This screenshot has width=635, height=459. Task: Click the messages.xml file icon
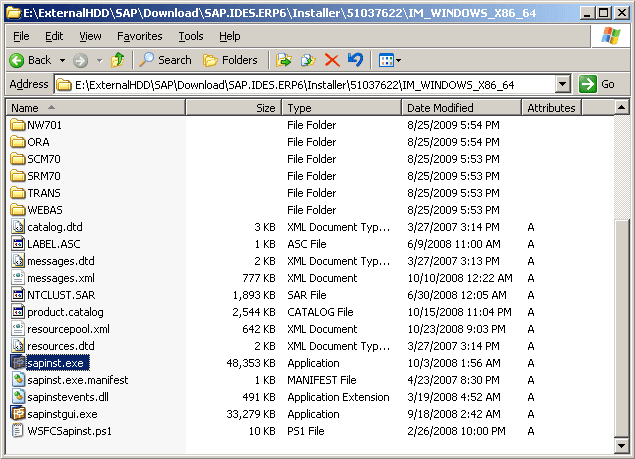tap(17, 278)
